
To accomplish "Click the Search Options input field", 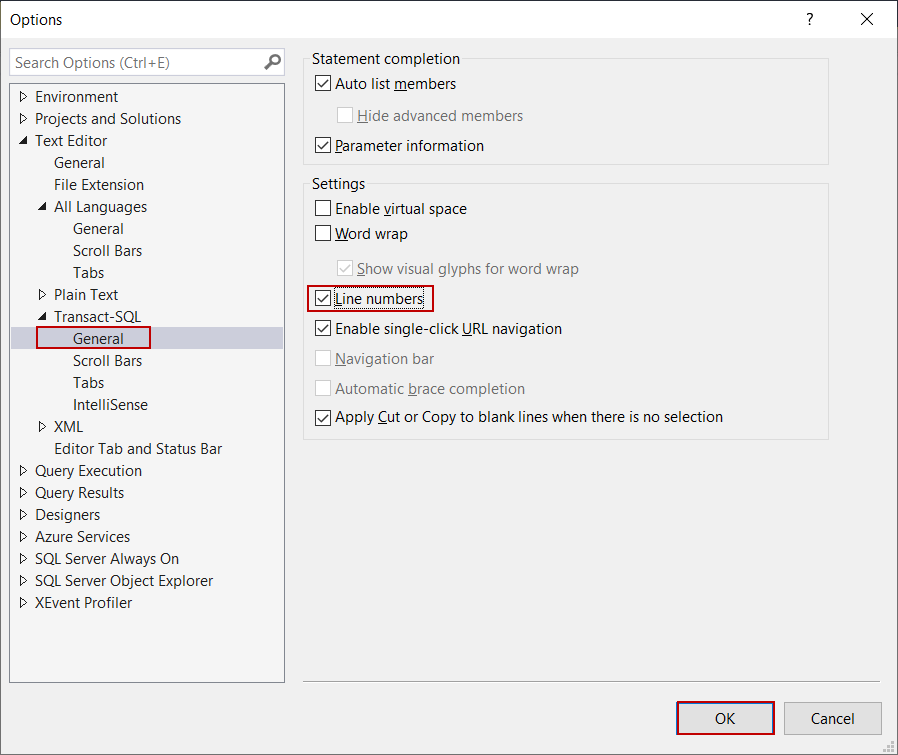I will coord(135,62).
